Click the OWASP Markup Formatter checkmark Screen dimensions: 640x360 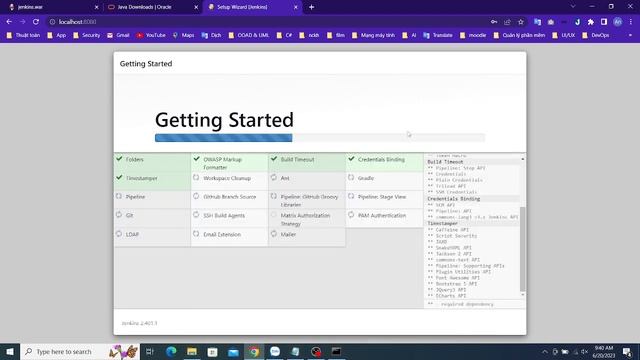click(x=196, y=159)
